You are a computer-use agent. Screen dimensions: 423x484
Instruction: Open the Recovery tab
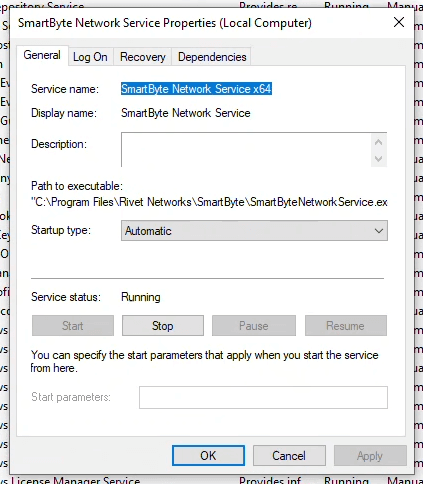point(143,57)
